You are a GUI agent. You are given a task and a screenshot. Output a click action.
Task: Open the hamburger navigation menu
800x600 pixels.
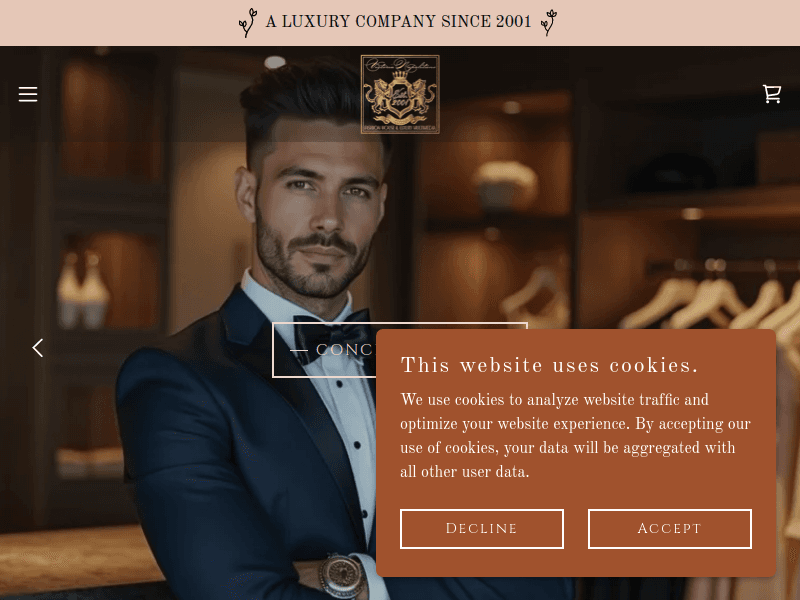[28, 94]
